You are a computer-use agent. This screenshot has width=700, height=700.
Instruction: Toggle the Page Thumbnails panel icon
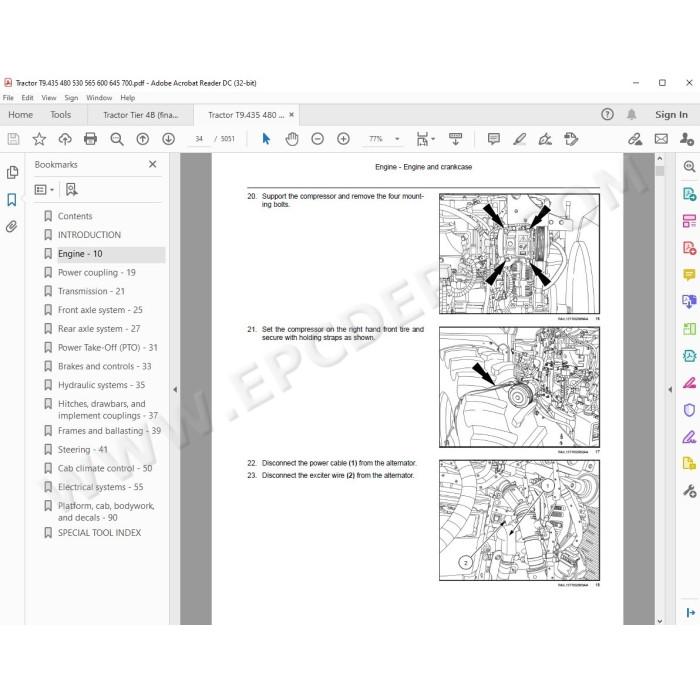tap(12, 172)
